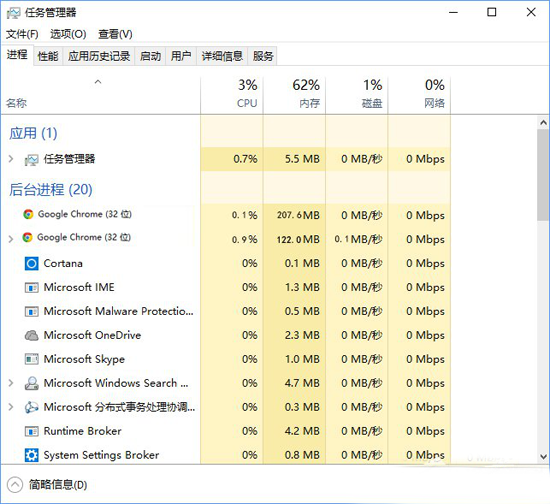Click the Chrome icon in the 207.6 MB row
Image resolution: width=550 pixels, height=504 pixels.
click(x=28, y=214)
